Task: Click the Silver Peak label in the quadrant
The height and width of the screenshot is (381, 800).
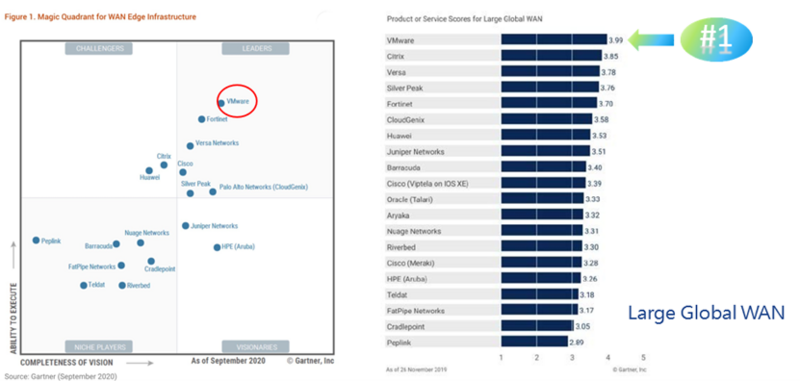Action: pyautogui.click(x=195, y=183)
